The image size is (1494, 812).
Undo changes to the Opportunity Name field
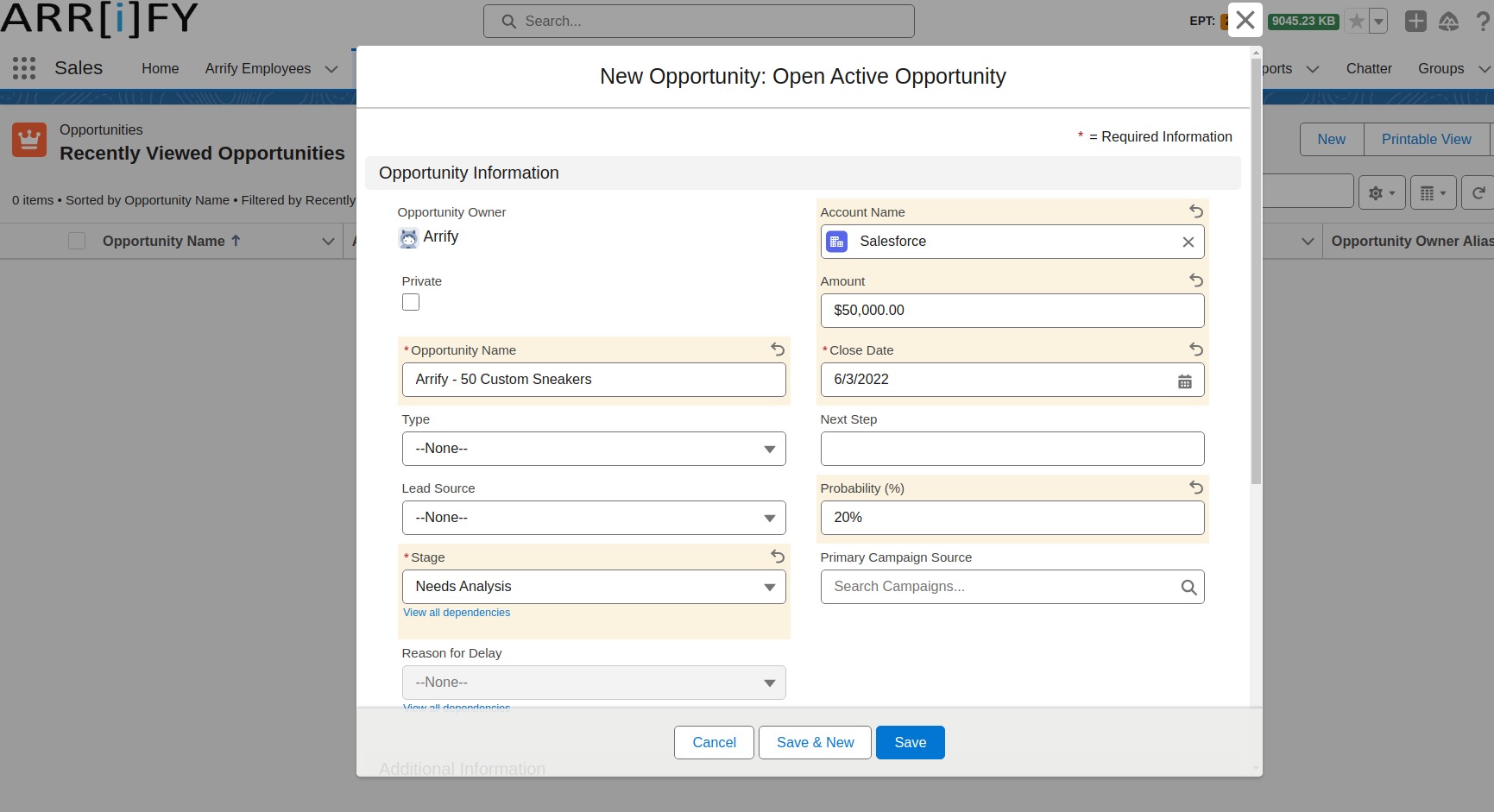pyautogui.click(x=777, y=349)
